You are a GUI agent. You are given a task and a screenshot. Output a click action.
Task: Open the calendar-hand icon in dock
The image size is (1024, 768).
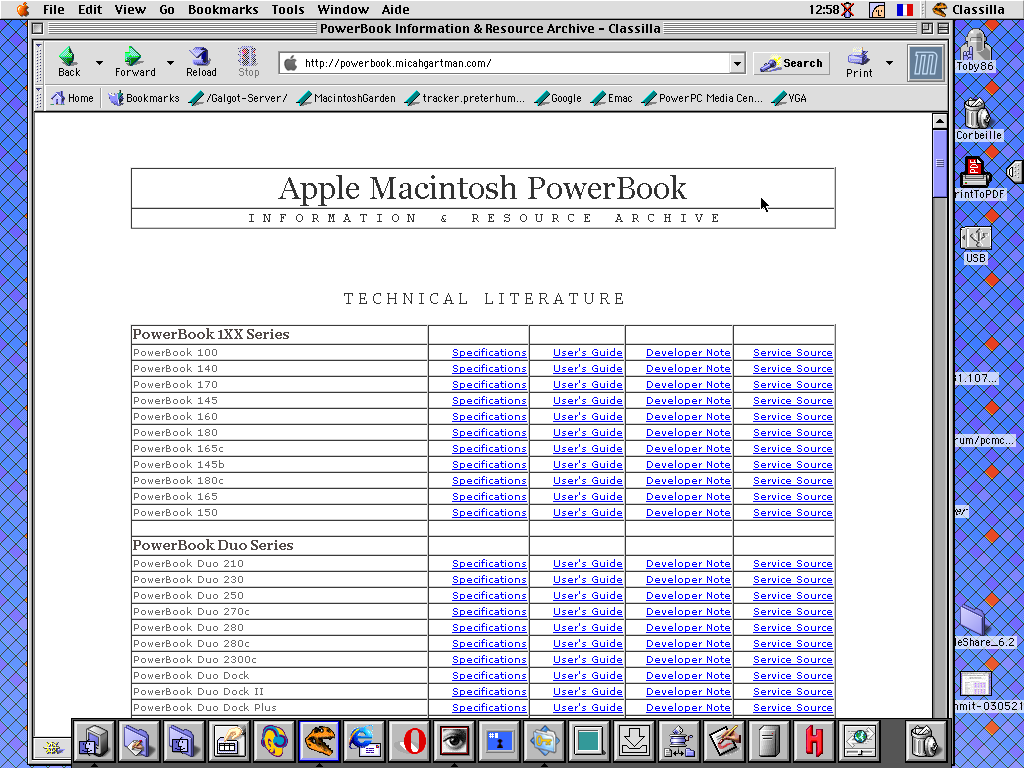[229, 741]
